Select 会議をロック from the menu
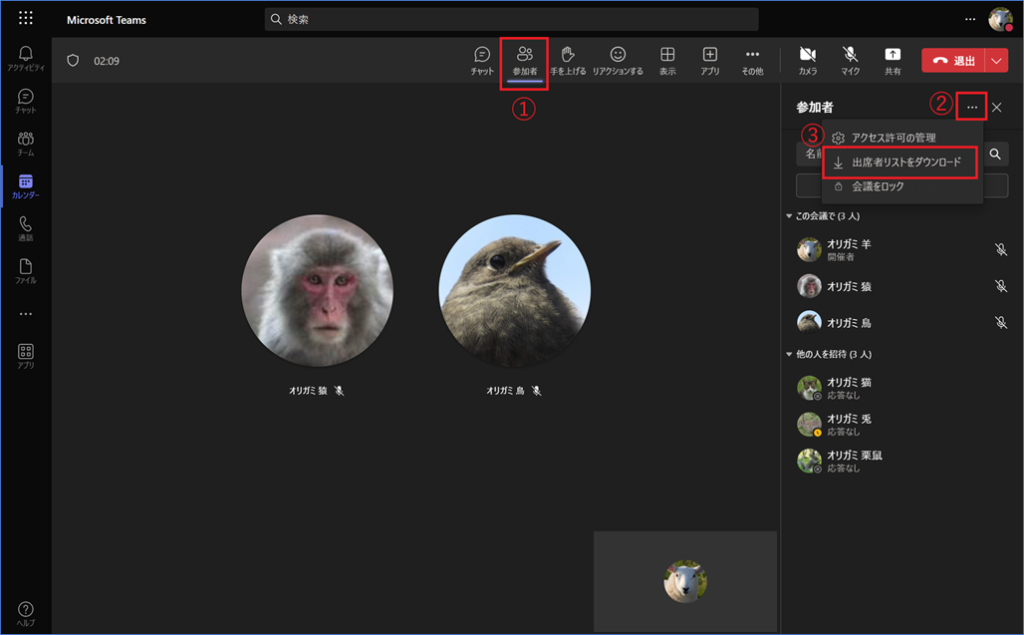The height and width of the screenshot is (635, 1024). coord(877,187)
